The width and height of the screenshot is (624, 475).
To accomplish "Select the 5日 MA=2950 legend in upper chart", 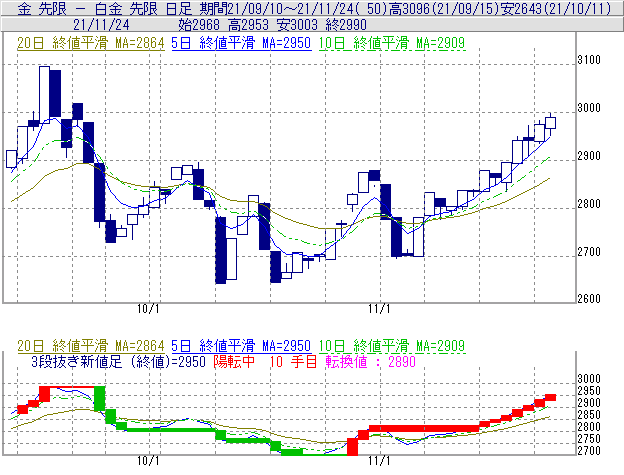I will pyautogui.click(x=241, y=43).
